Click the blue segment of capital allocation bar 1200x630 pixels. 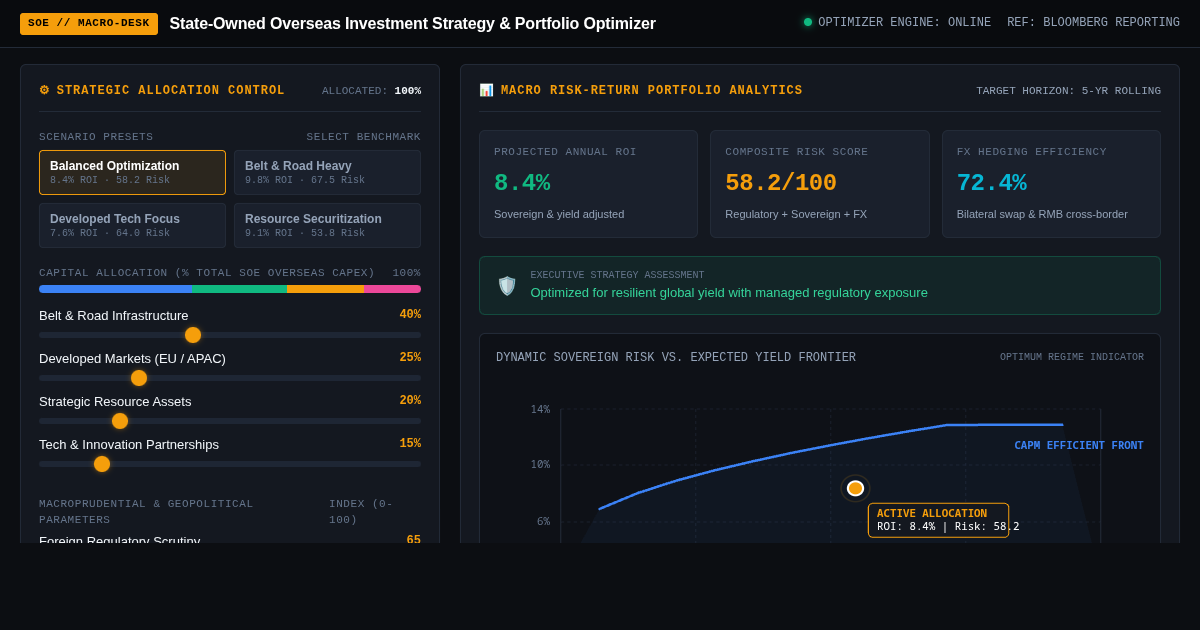coord(115,289)
